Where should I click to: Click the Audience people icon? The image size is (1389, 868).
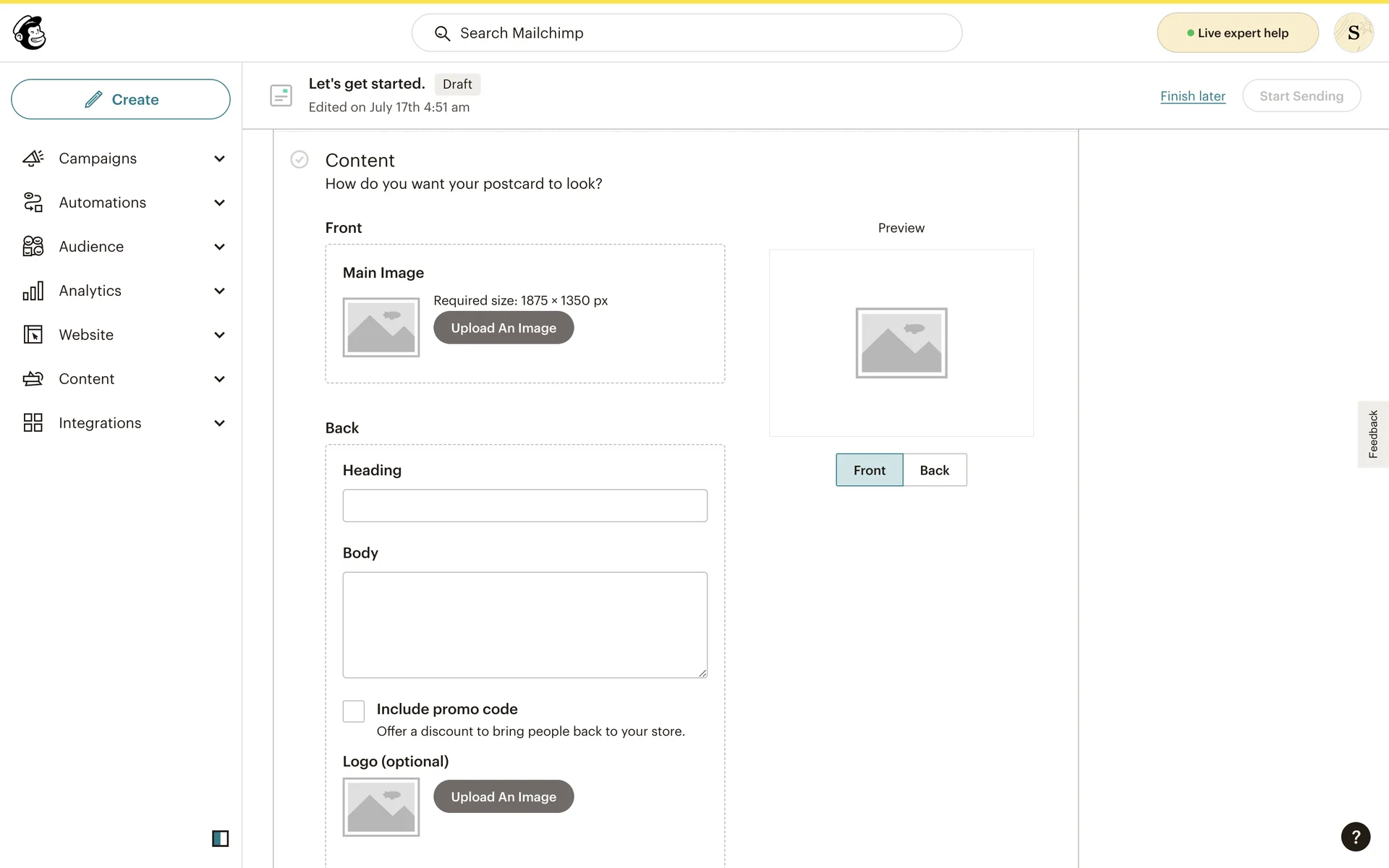33,247
